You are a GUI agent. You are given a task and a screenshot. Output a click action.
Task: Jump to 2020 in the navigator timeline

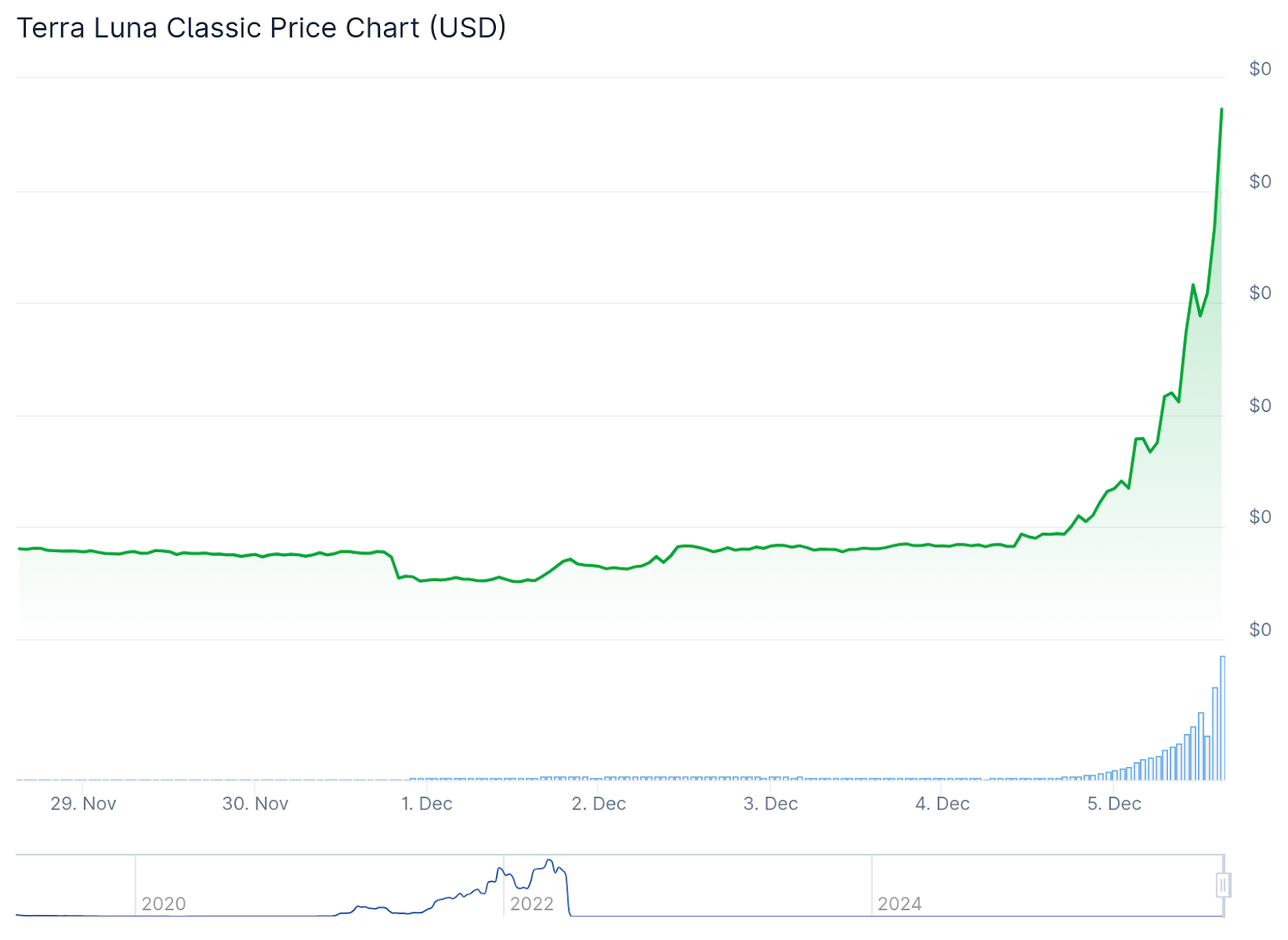(163, 904)
